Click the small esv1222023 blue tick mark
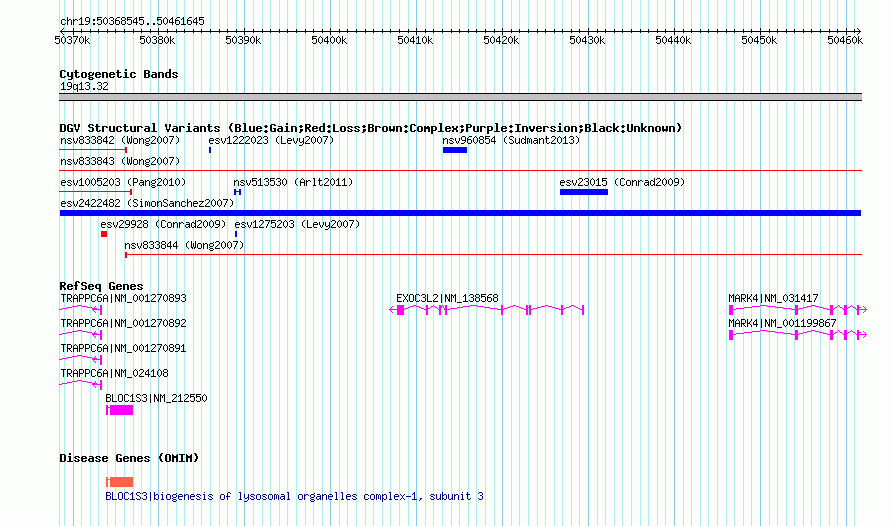Image resolution: width=890 pixels, height=526 pixels. (x=210, y=150)
